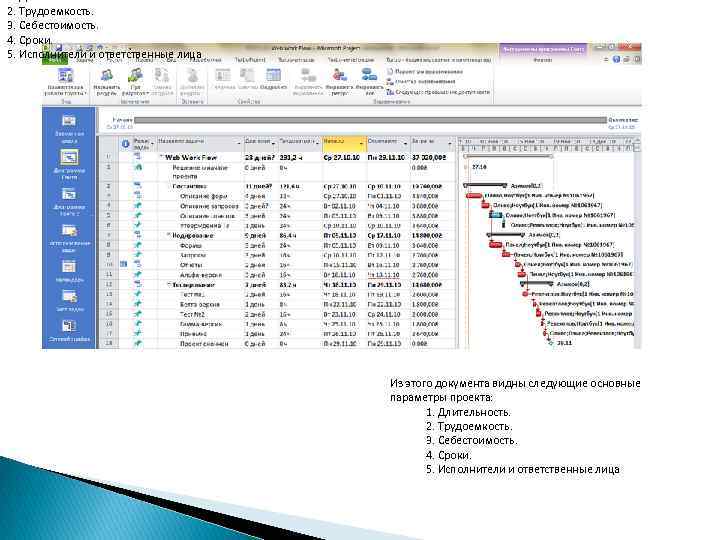Viewport: 720px width, 540px height.
Task: Select the Web Work Flow task name
Action: [191, 158]
